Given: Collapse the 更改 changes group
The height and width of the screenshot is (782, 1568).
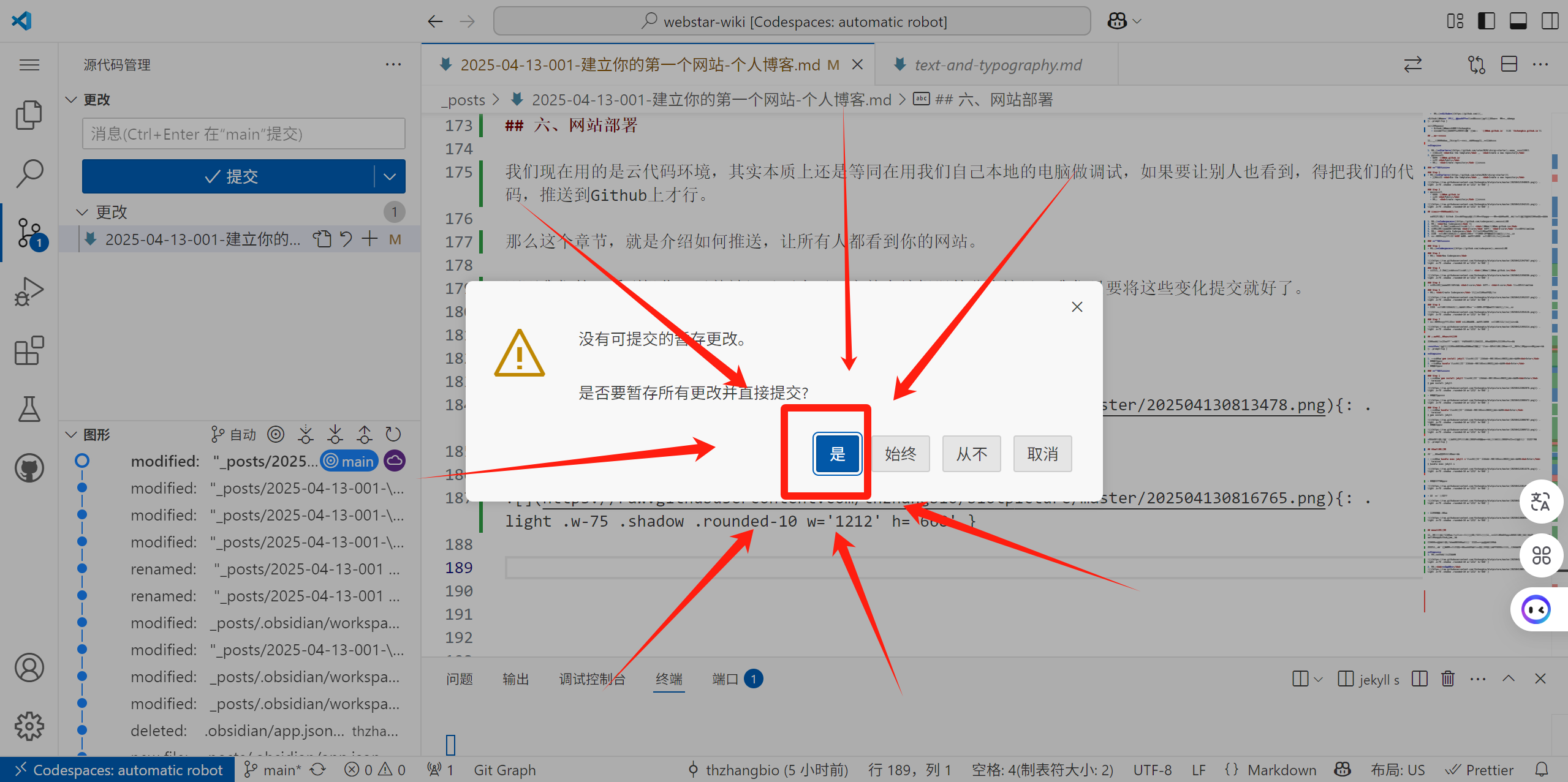Looking at the screenshot, I should click(82, 212).
